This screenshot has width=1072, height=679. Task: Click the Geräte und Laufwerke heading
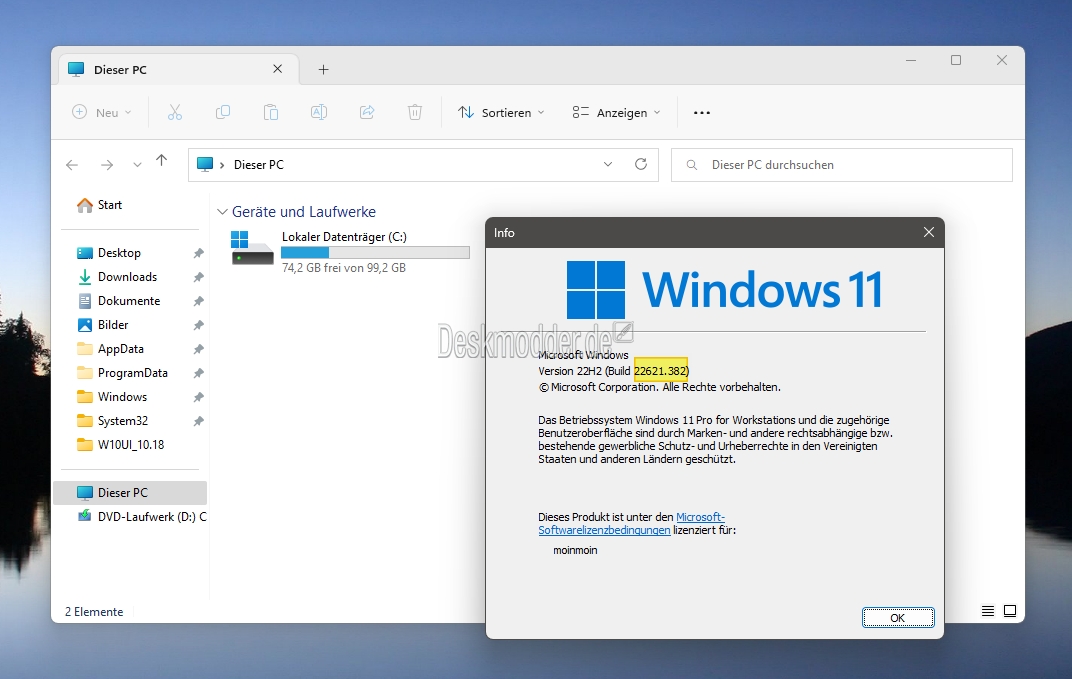point(304,212)
